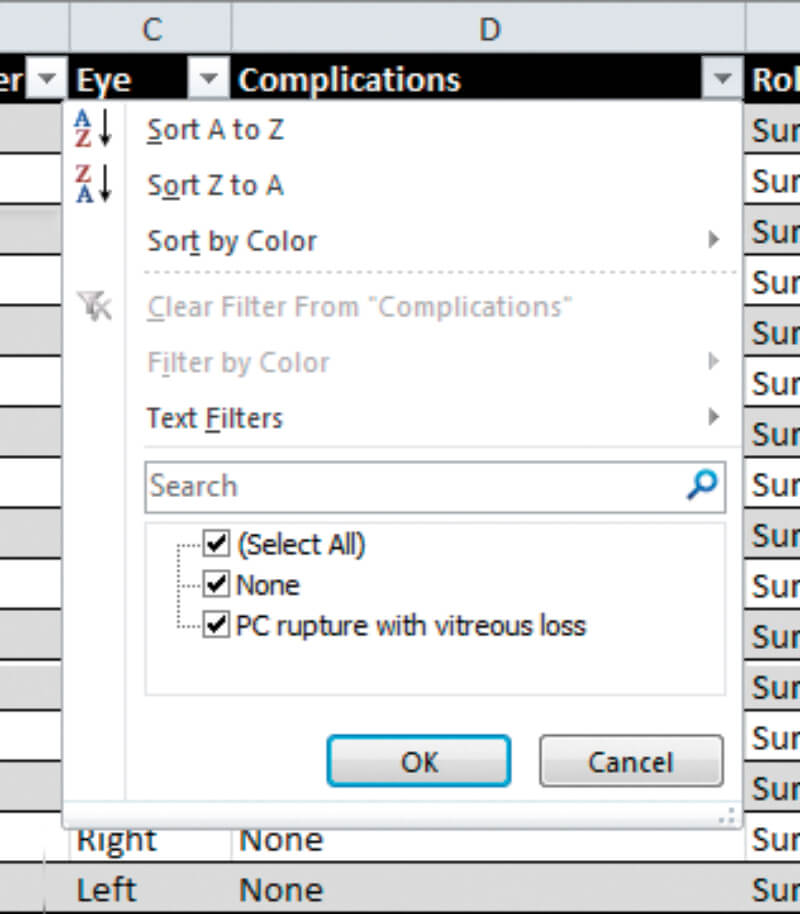Select column C header
This screenshot has width=800, height=914.
[x=151, y=29]
